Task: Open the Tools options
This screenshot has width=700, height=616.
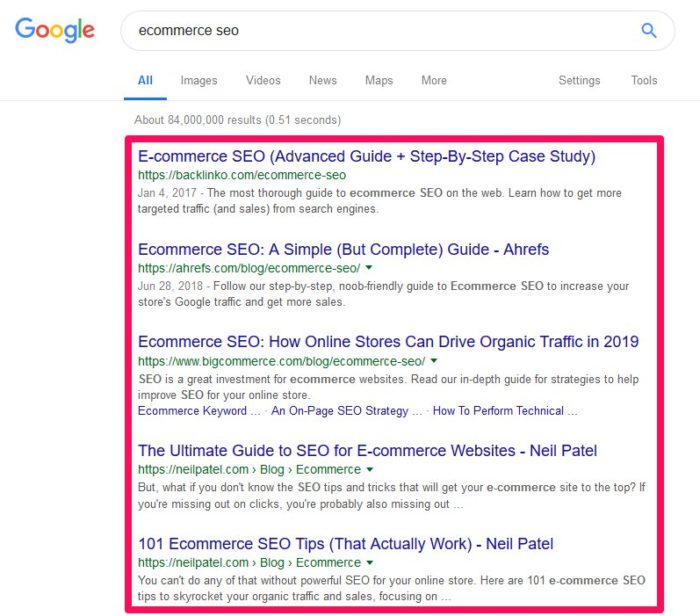Action: click(x=644, y=80)
